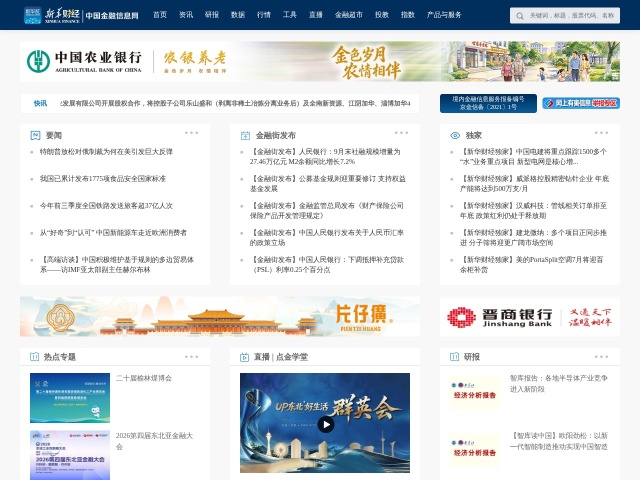Open article 金融监管总局发布财产保险公司
Screen dimensions: 640x480
coord(327,210)
